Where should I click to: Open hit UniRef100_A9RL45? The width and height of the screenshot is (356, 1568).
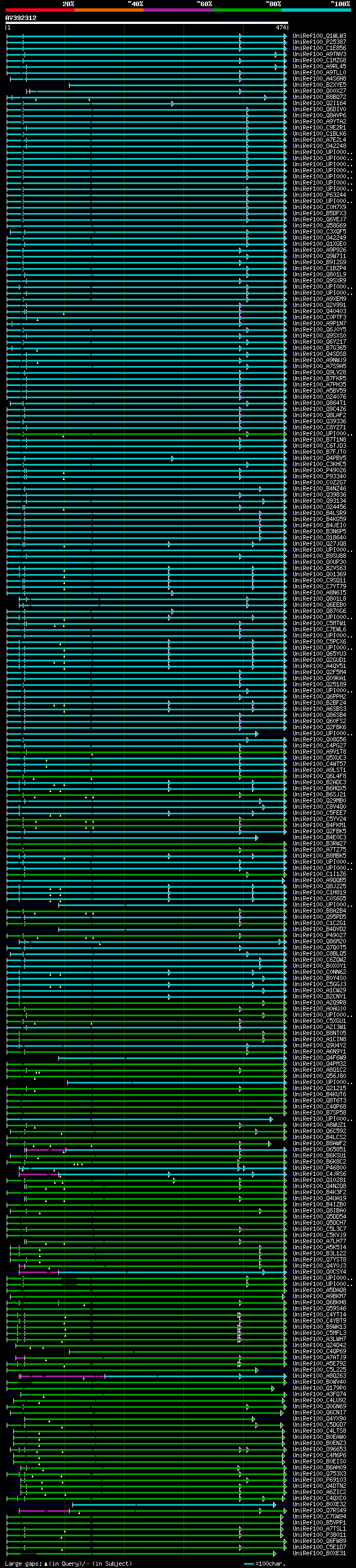[319, 66]
